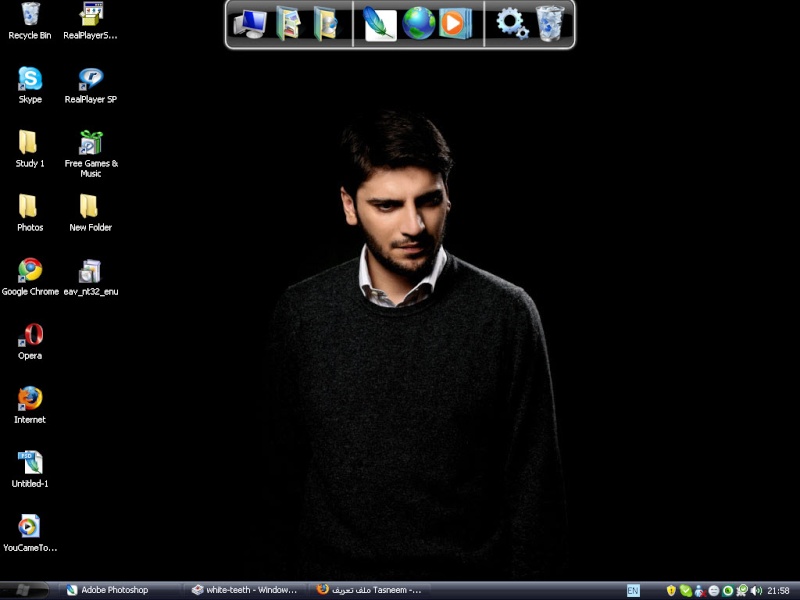800x600 pixels.
Task: Switch to the Tasneem Firefox taskbar window
Action: tap(370, 590)
